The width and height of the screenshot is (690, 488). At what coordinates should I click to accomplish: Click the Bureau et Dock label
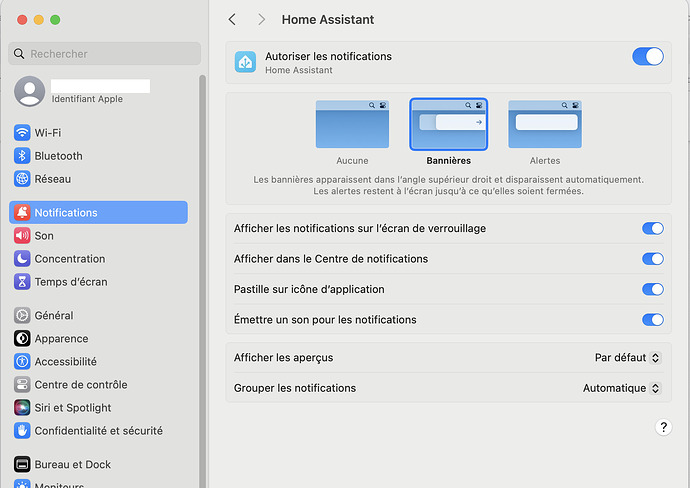pos(73,464)
